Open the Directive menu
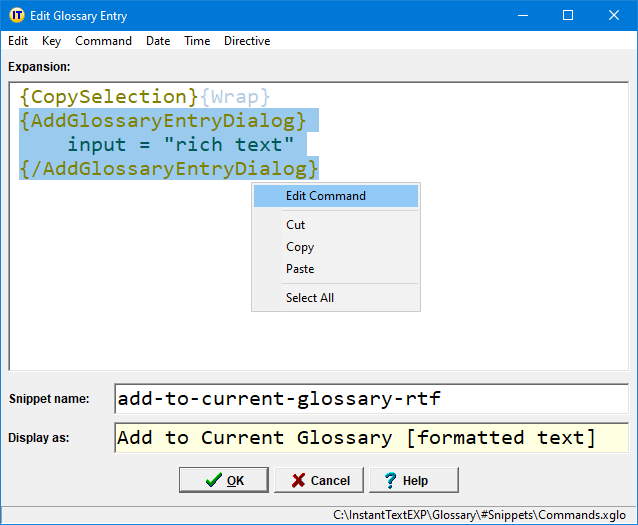638x525 pixels. (x=247, y=41)
